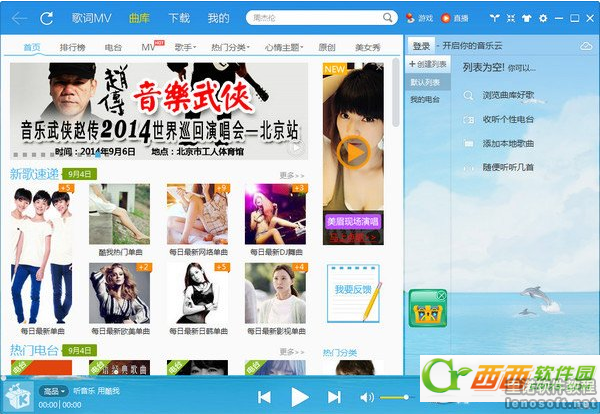Switch to the 歌词MV tab

click(91, 18)
